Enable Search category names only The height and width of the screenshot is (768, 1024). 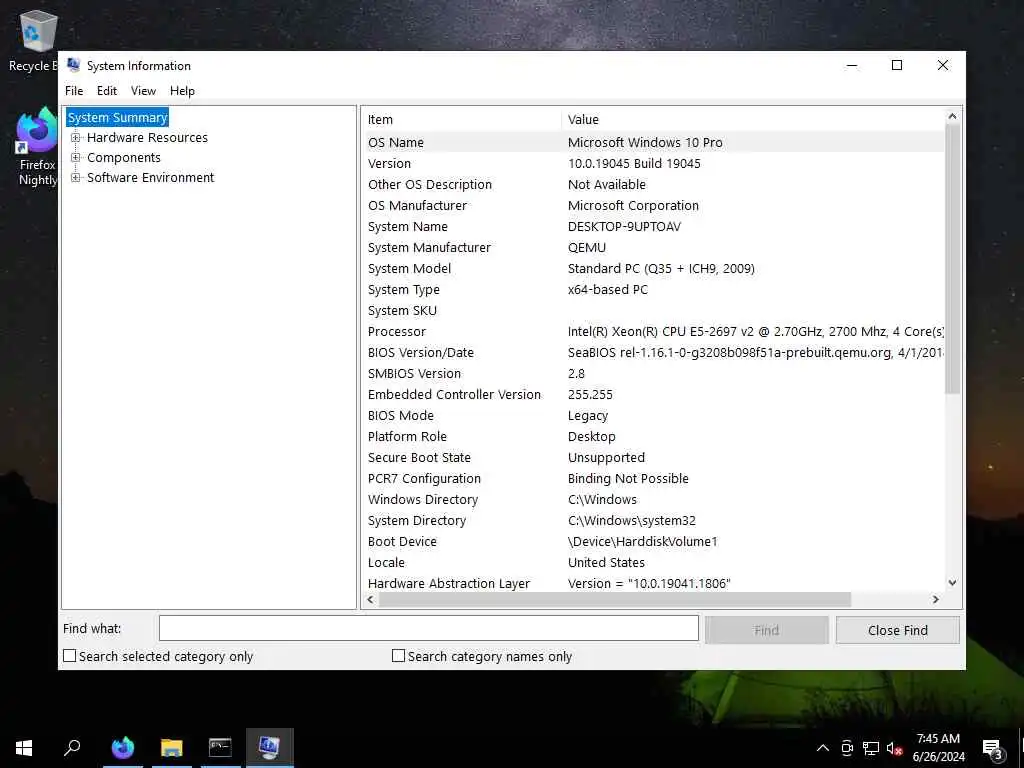[398, 656]
